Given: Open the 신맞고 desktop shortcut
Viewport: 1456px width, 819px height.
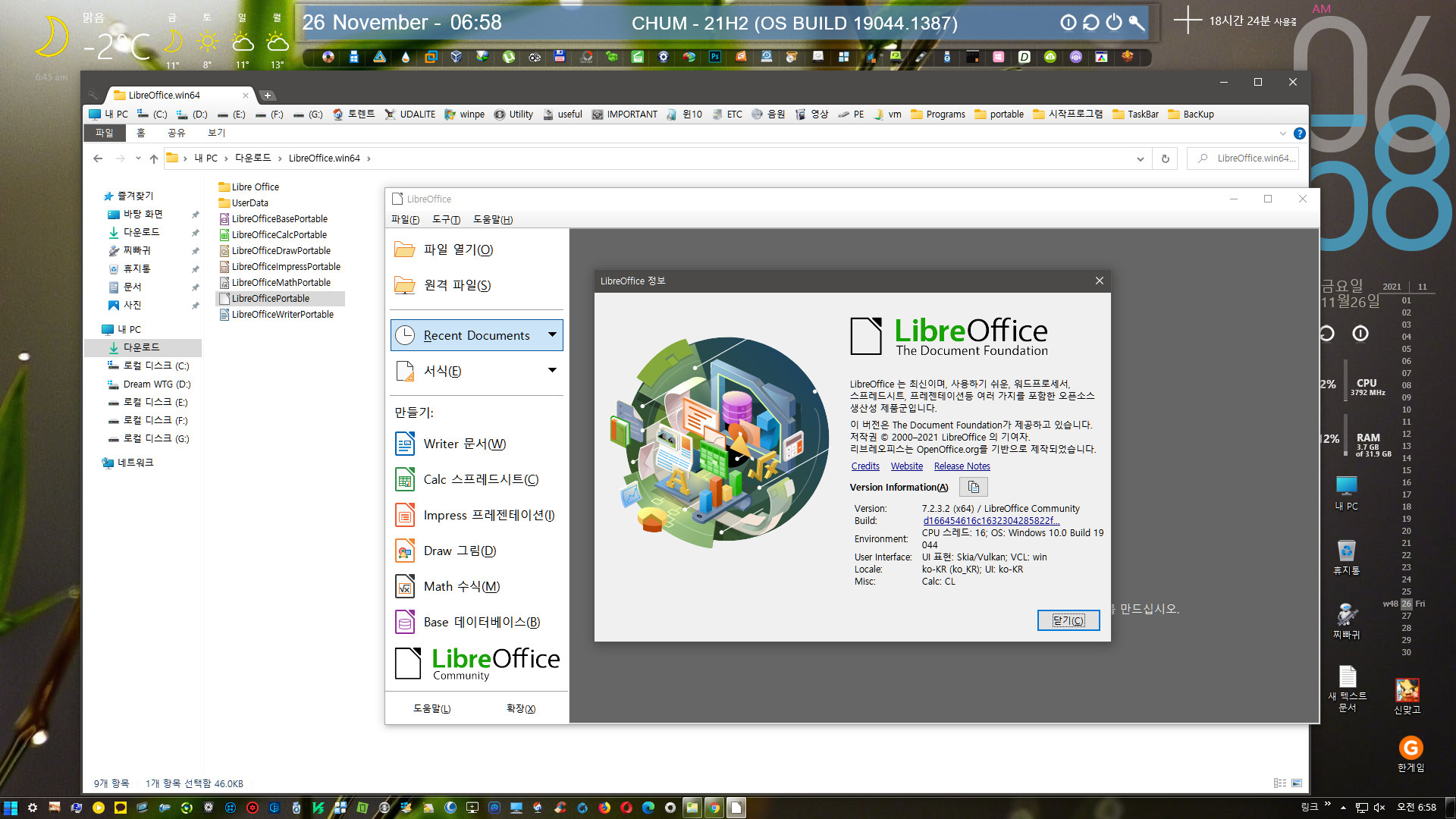Looking at the screenshot, I should [x=1407, y=696].
